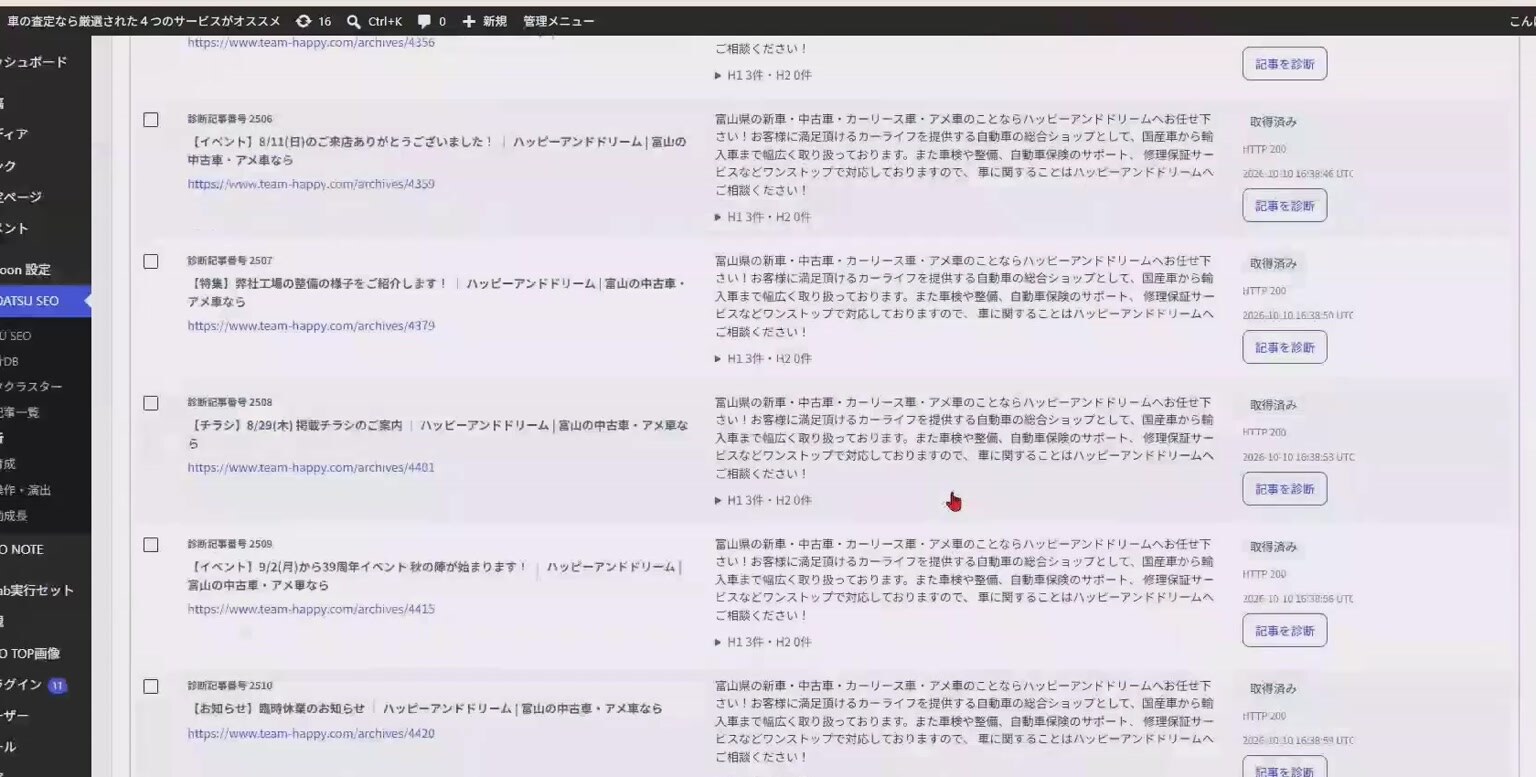Image resolution: width=1536 pixels, height=777 pixels.
Task: Click 記事を診断 button for archives/4401
Action: coord(1285,489)
